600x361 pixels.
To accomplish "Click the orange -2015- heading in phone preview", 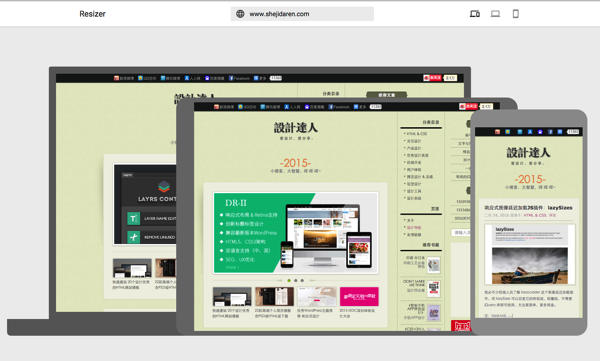I will point(530,179).
